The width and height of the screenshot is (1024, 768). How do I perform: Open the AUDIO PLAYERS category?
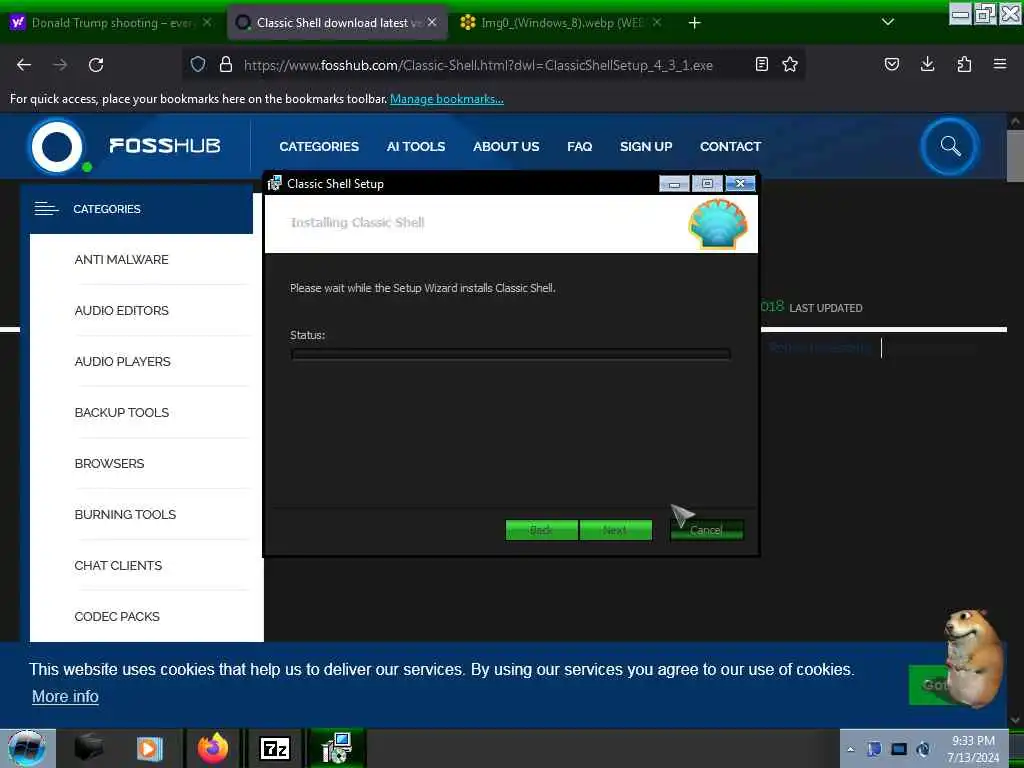(x=122, y=361)
